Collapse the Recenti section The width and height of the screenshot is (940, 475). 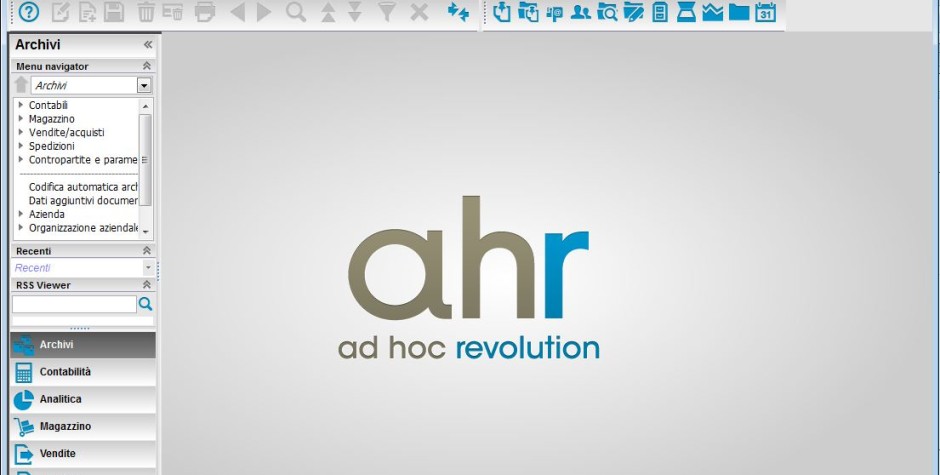(x=146, y=251)
